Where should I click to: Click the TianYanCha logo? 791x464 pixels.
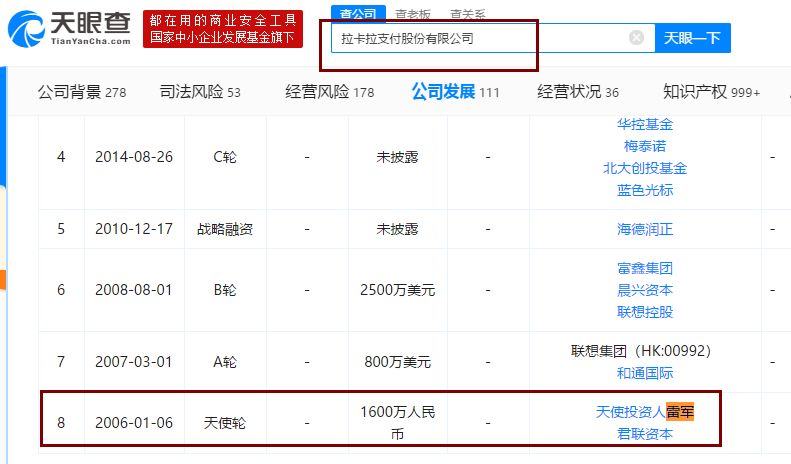(70, 29)
